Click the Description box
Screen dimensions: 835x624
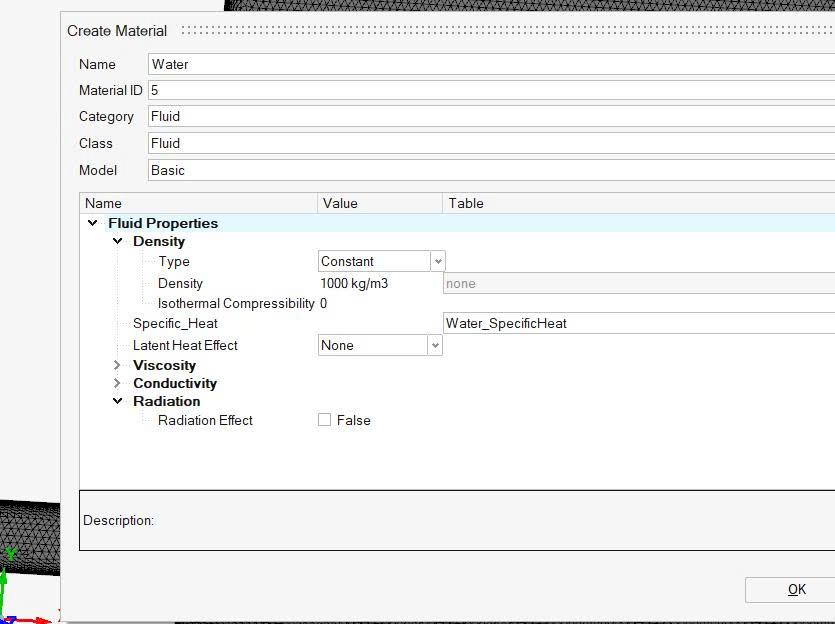[457, 520]
